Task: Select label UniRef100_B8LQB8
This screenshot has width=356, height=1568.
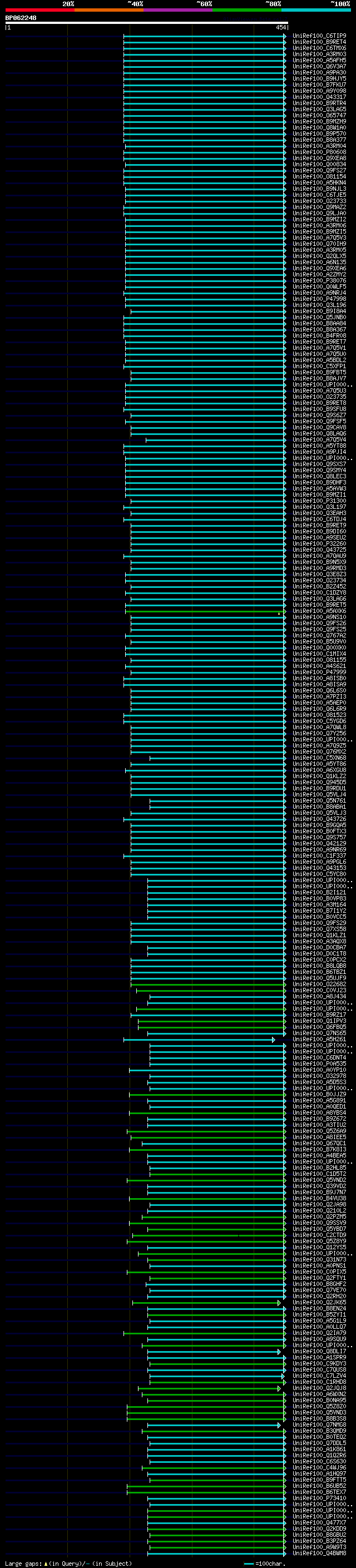Action: [x=319, y=966]
